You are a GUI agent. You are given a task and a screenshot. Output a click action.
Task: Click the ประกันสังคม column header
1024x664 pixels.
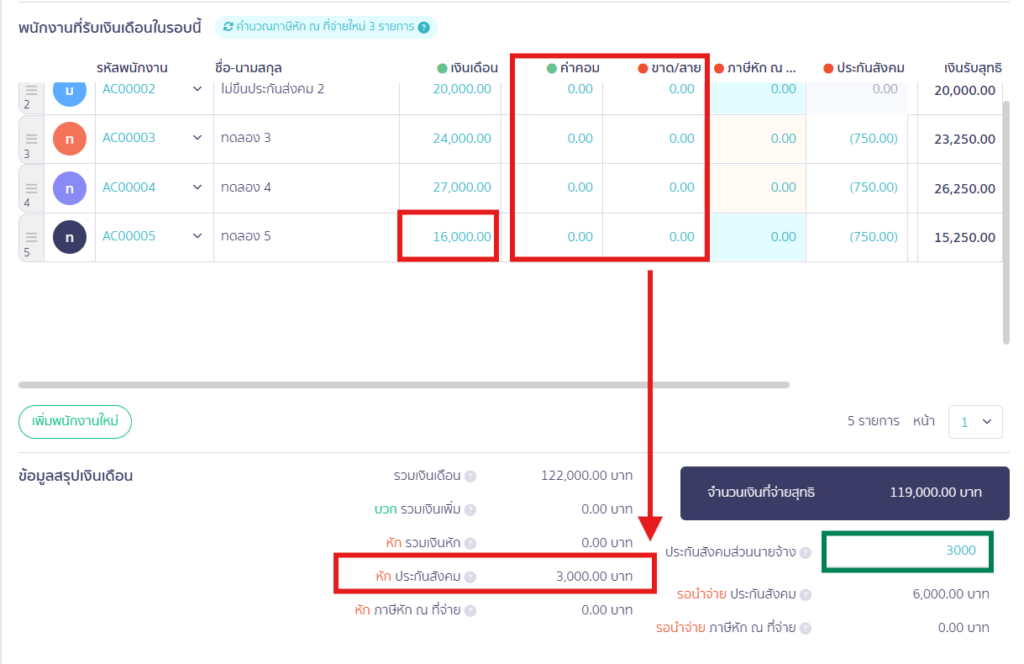[864, 68]
